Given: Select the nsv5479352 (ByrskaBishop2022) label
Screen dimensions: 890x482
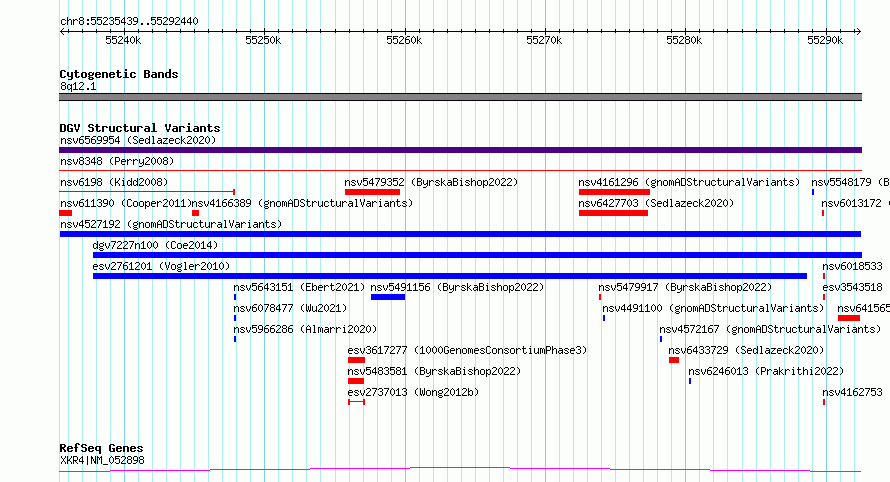Looking at the screenshot, I should click(431, 182).
